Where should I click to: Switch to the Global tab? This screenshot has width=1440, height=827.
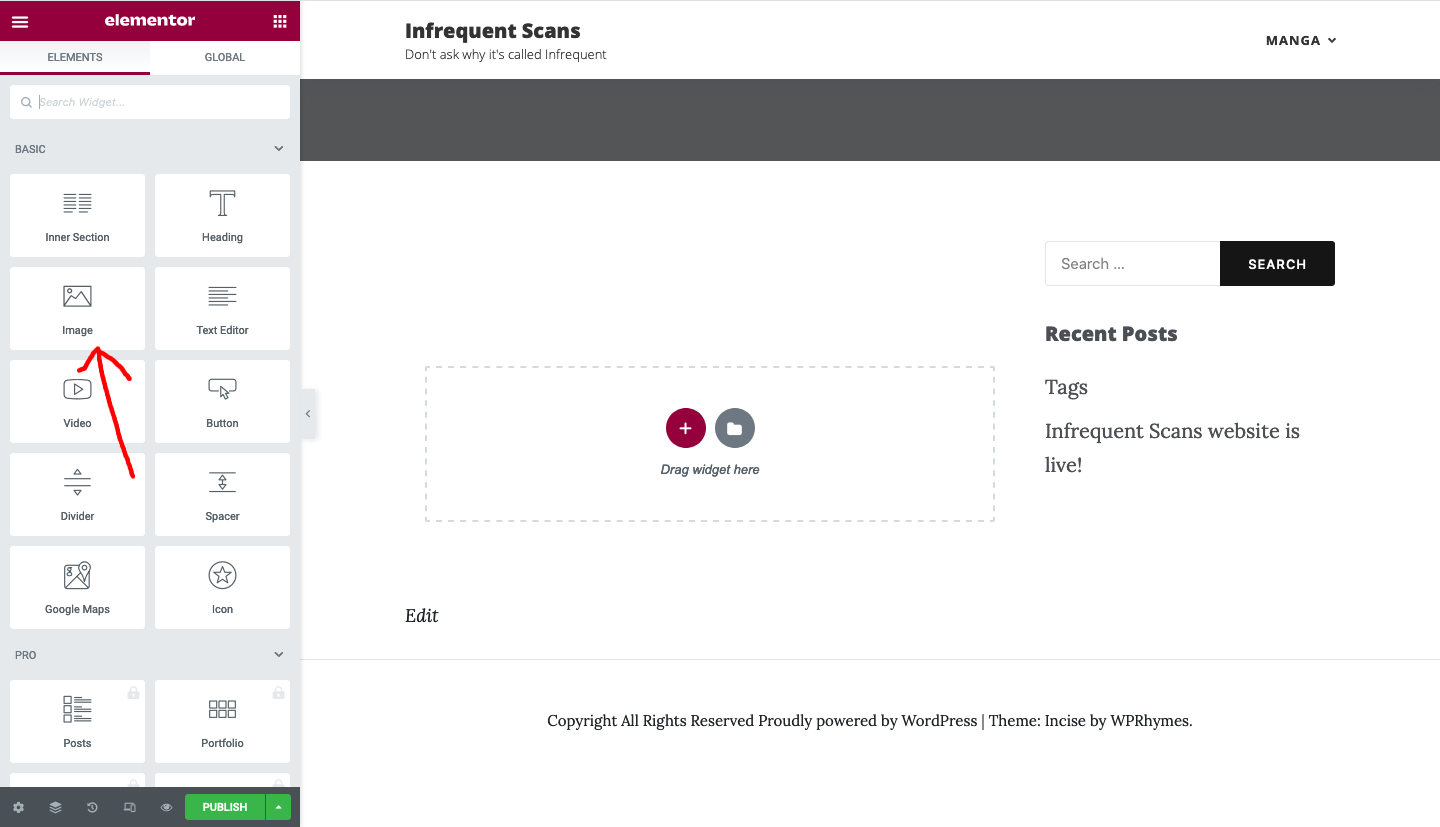[225, 57]
